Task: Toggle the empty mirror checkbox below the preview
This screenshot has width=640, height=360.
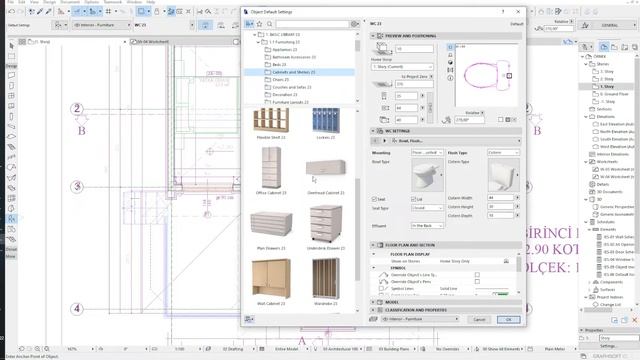Action: (x=500, y=120)
